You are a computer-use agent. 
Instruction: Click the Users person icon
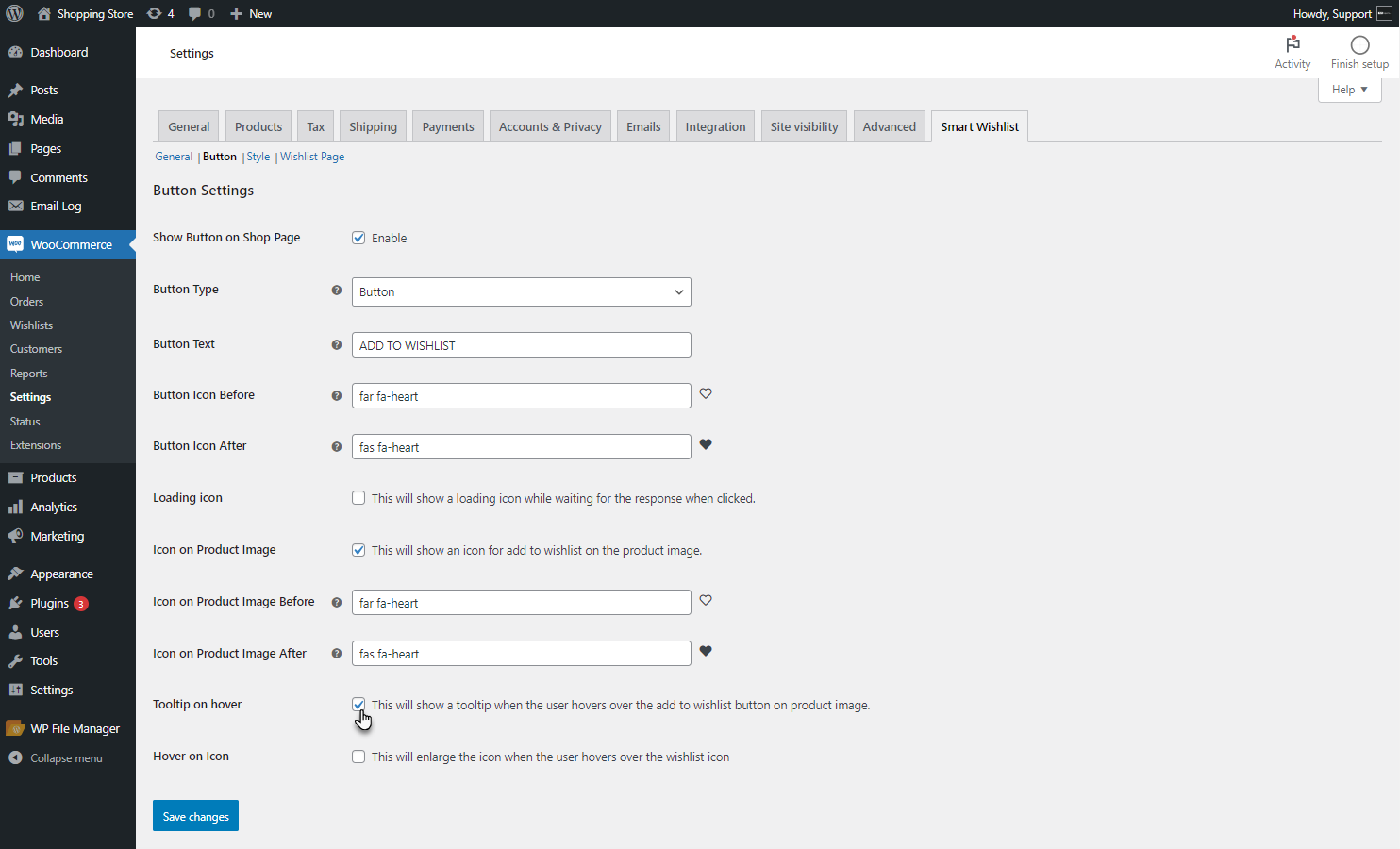15,632
